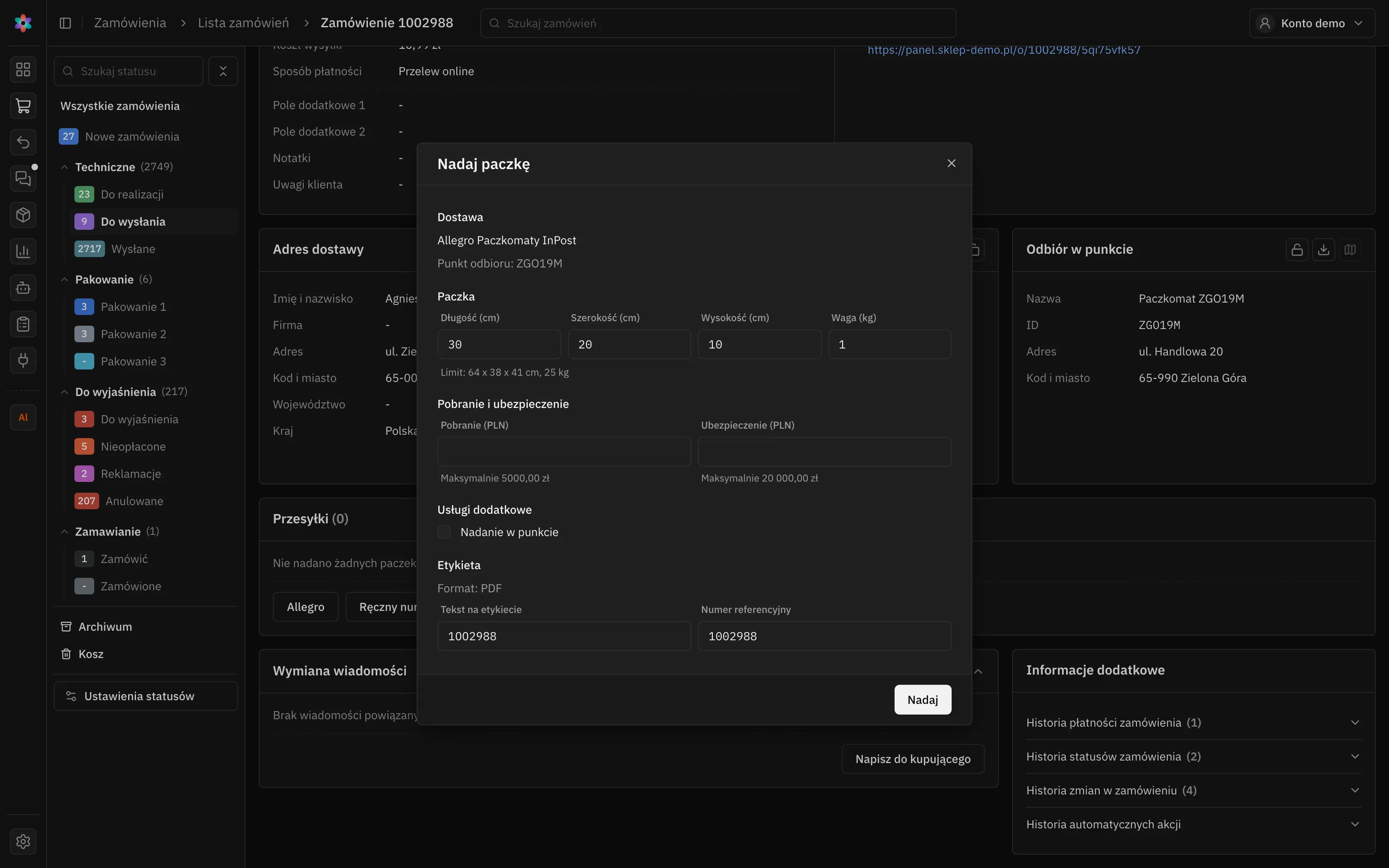Collapse the Zamawianie status group

(64, 532)
